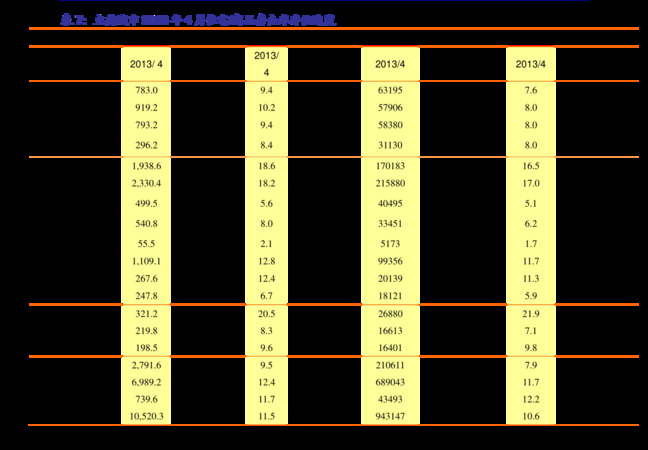Image resolution: width=648 pixels, height=450 pixels.
Task: Select the value 1,109.1
Action: coord(146,261)
